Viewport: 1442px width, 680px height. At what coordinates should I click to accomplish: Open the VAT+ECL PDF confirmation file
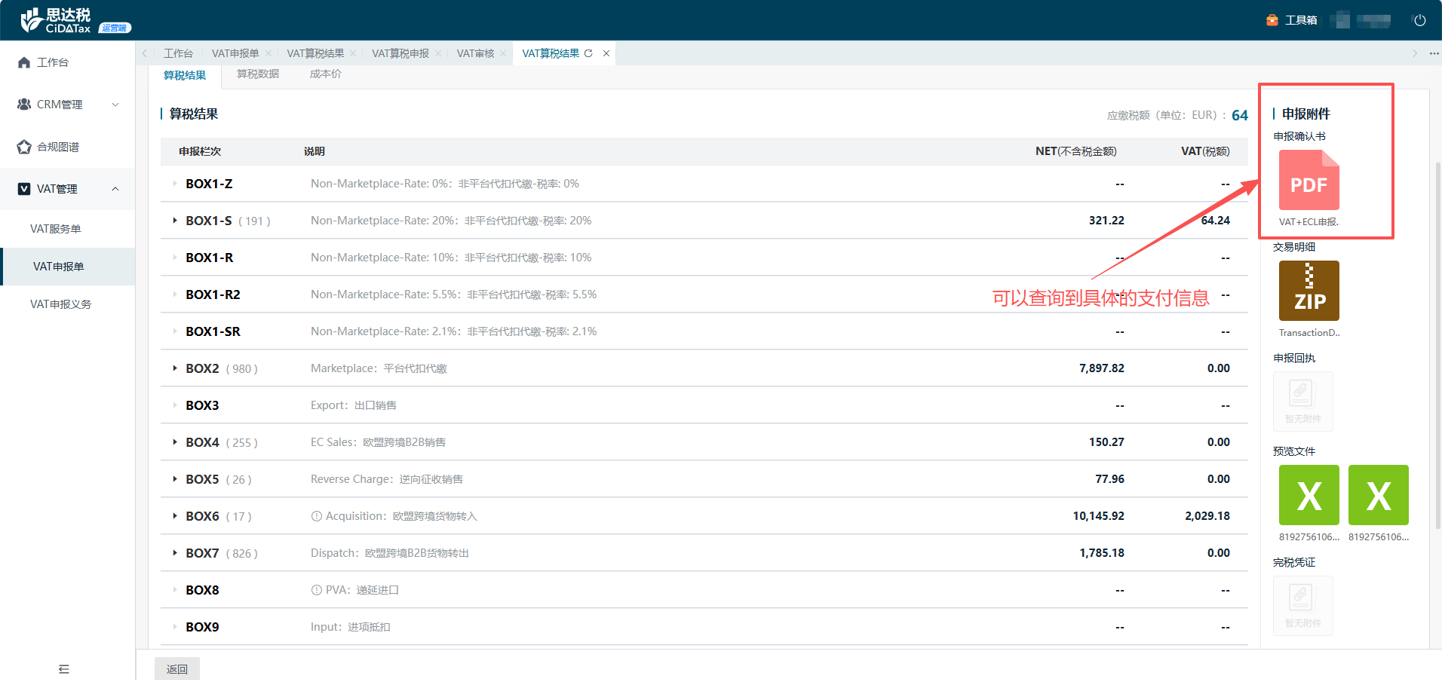pyautogui.click(x=1308, y=181)
